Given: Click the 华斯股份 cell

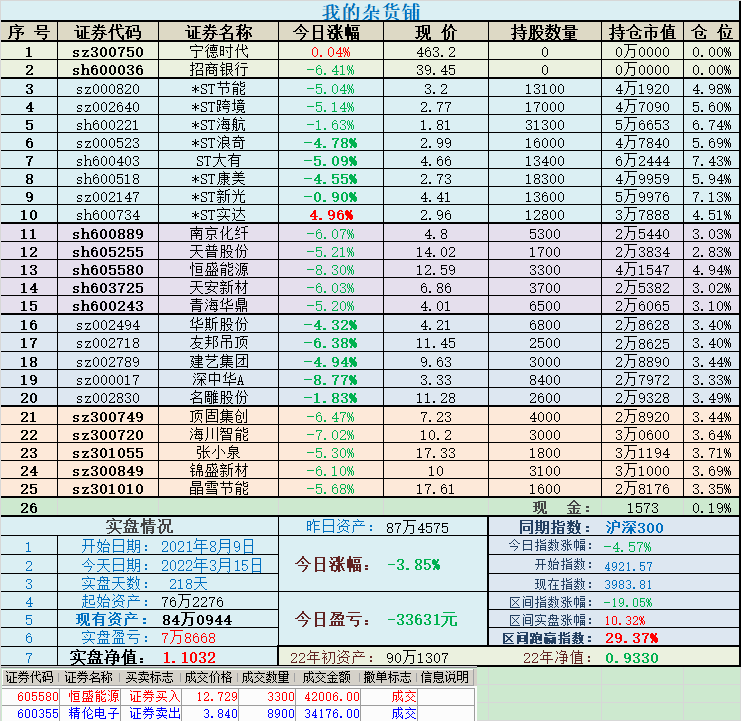Looking at the screenshot, I should [218, 325].
